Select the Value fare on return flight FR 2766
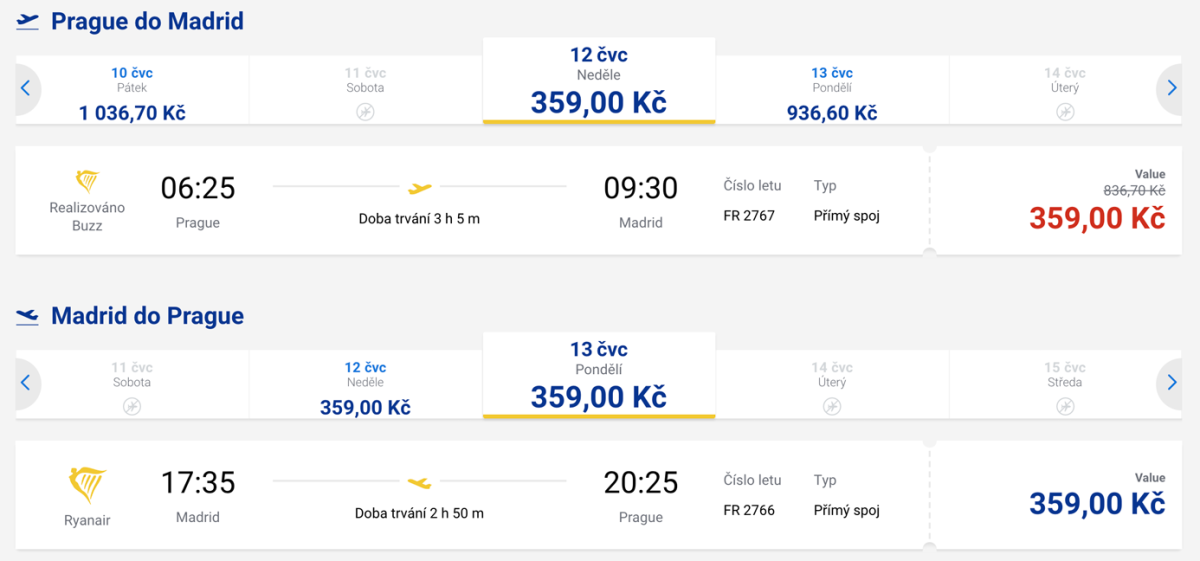 [1097, 500]
